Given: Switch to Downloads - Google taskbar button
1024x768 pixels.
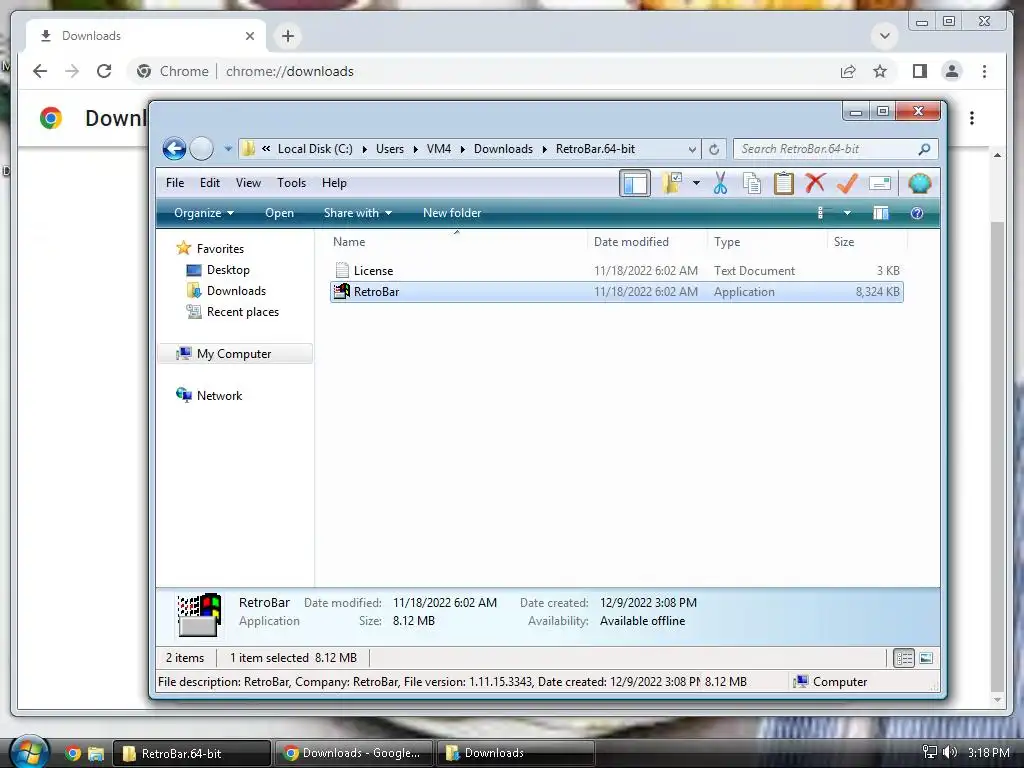Looking at the screenshot, I should click(x=353, y=753).
